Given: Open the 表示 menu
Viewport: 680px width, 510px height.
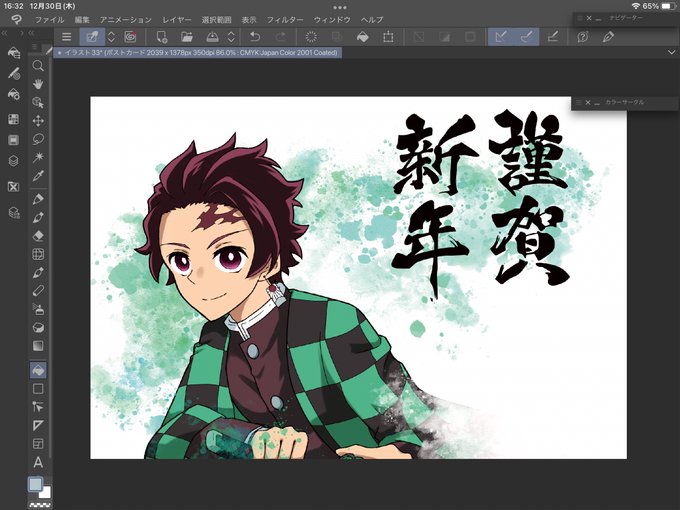Looking at the screenshot, I should point(249,20).
